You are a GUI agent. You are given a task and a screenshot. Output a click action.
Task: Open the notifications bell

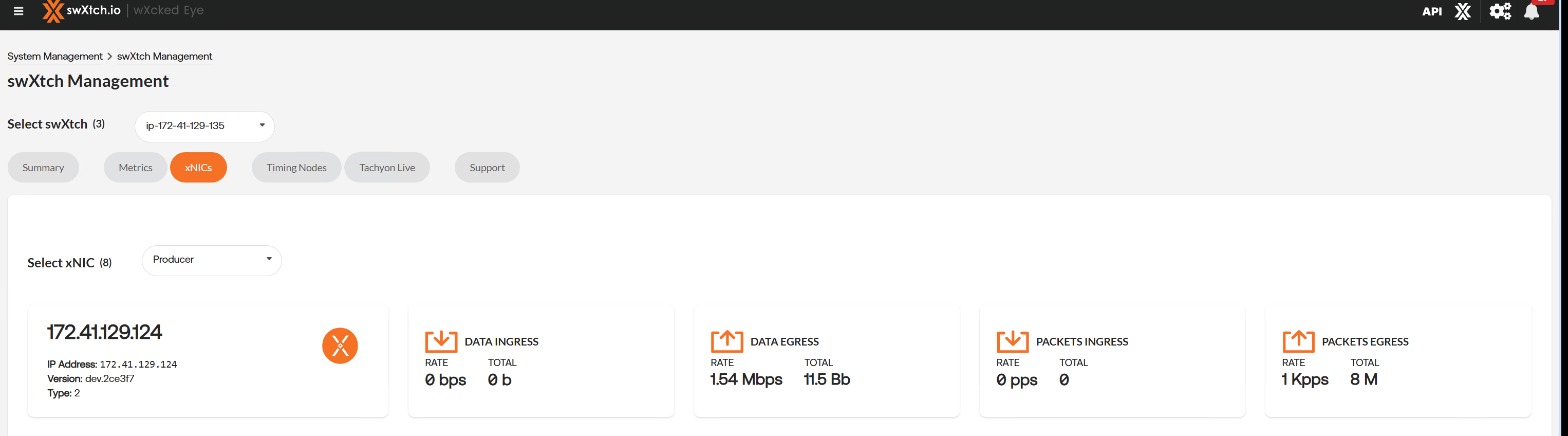pos(1532,12)
